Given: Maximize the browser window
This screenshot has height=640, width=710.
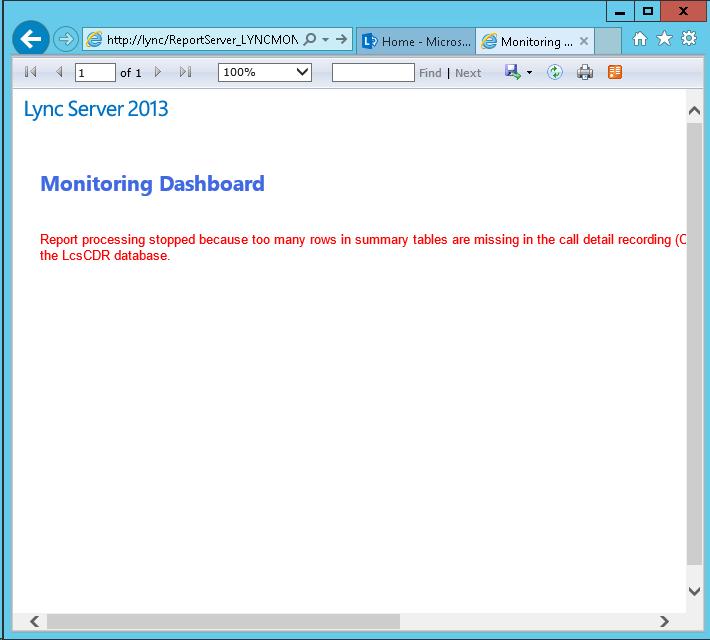Looking at the screenshot, I should tap(648, 11).
